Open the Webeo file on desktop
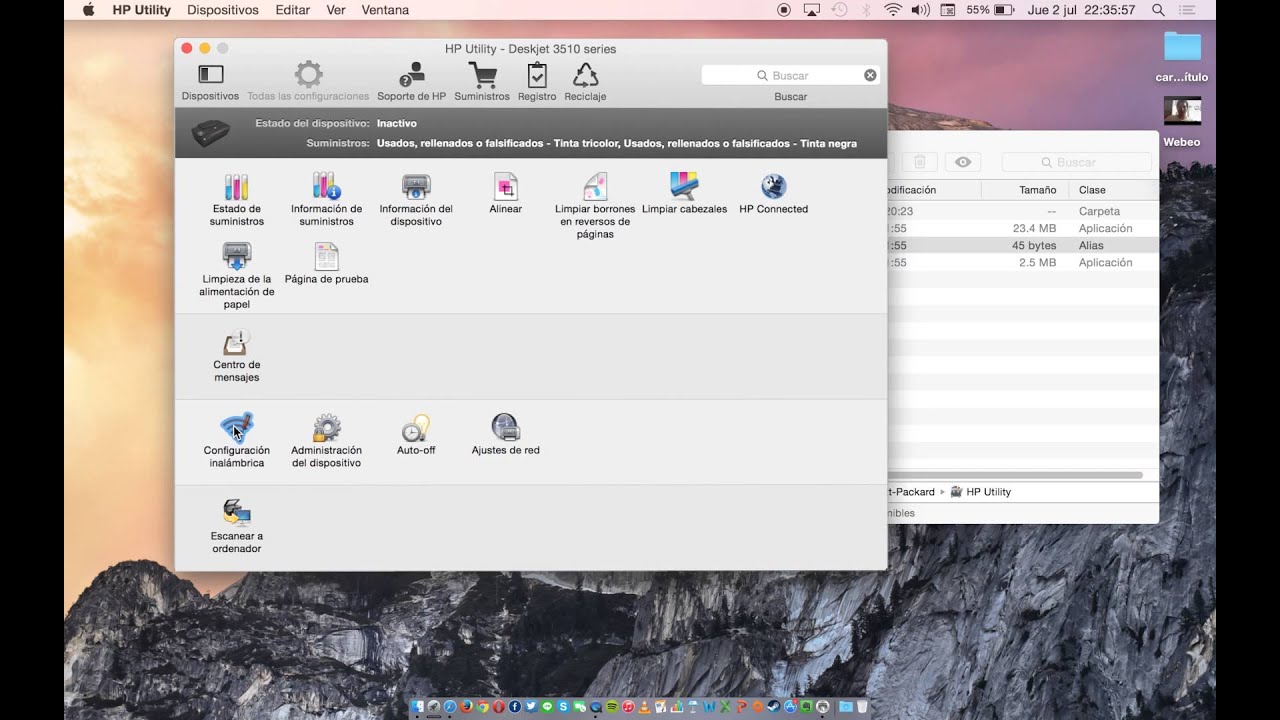Viewport: 1280px width, 720px height. 1182,121
